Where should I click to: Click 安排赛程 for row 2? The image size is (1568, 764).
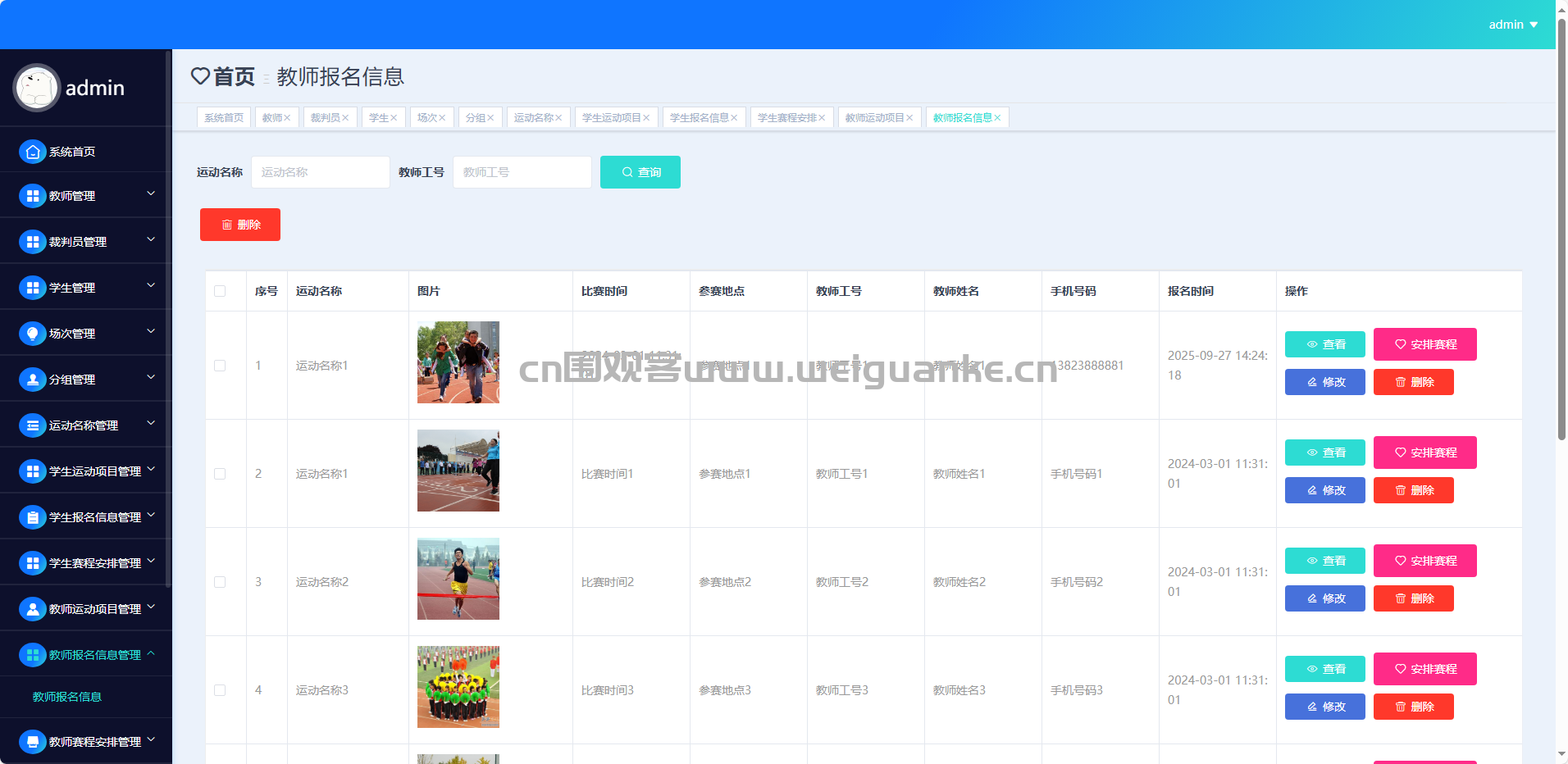click(1425, 452)
